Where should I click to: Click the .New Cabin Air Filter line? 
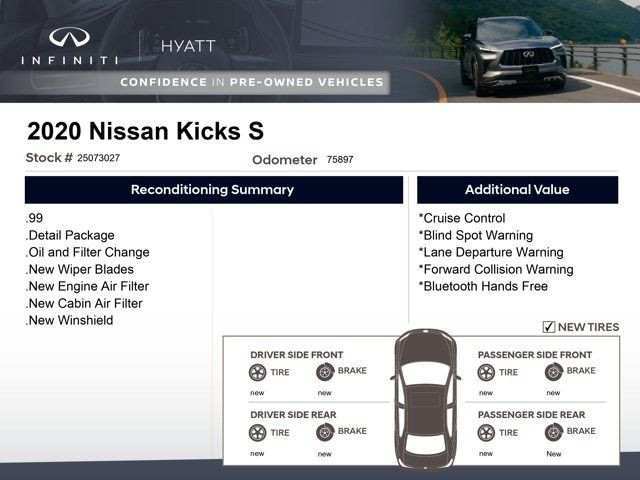click(x=84, y=303)
